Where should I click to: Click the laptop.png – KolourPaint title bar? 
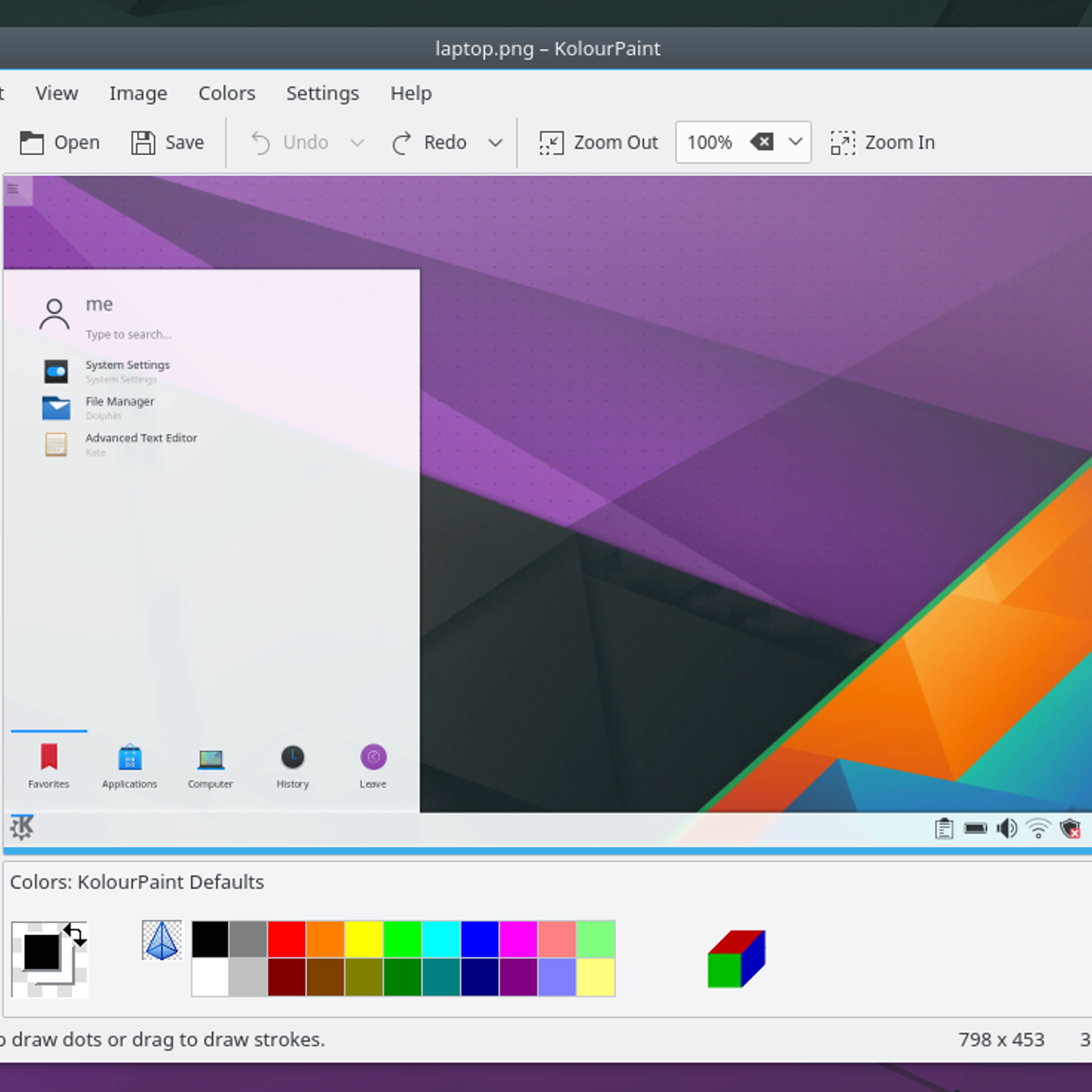coord(547,48)
